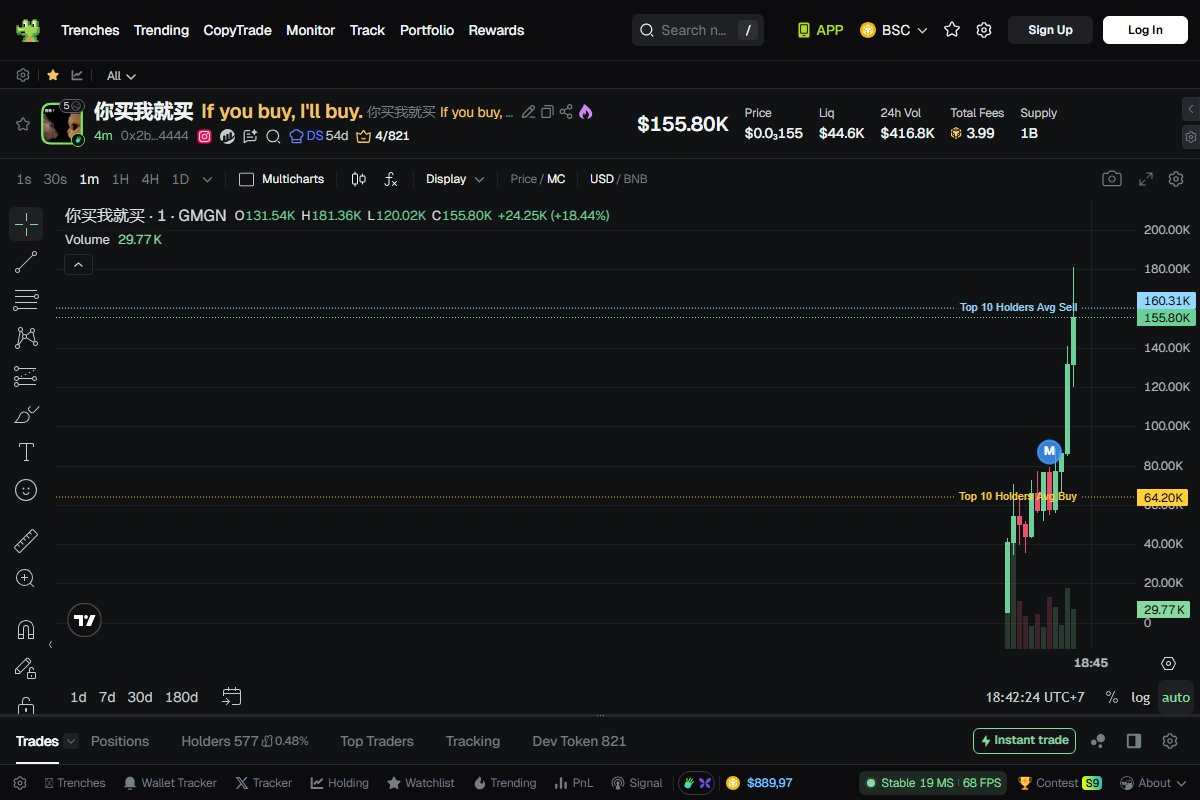Screen dimensions: 1200x800
Task: Expand more timeframes with the chevron
Action: [x=207, y=178]
